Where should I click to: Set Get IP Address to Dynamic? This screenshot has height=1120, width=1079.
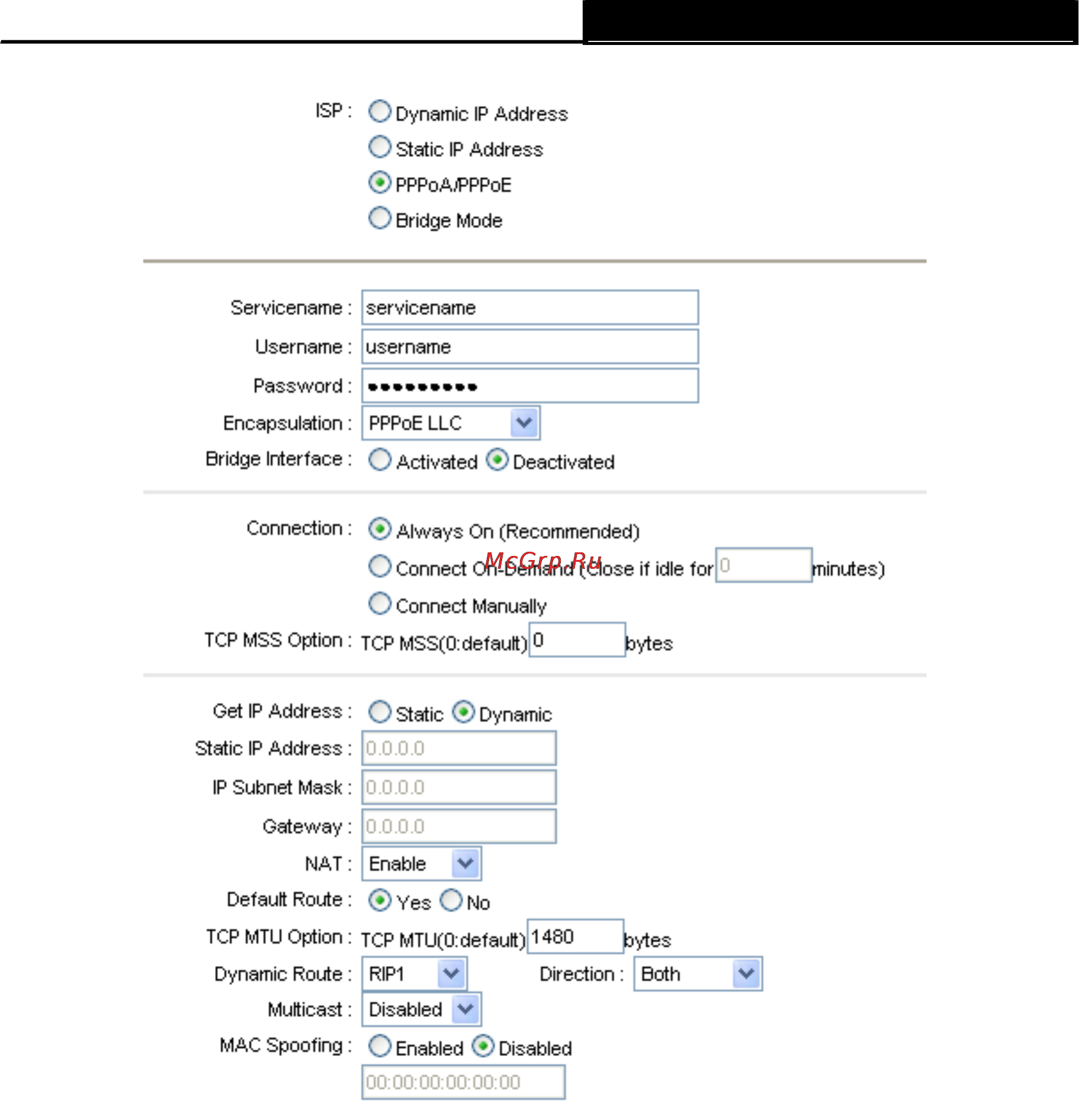click(x=463, y=712)
